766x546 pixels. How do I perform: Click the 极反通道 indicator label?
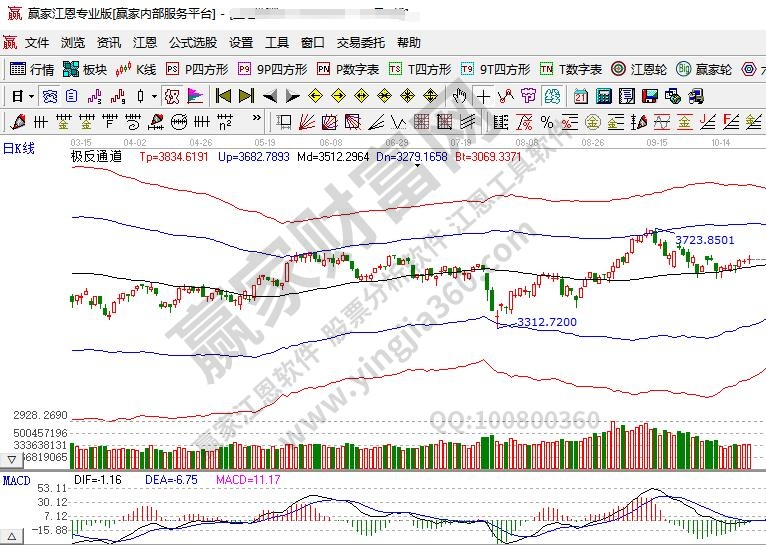tap(96, 157)
